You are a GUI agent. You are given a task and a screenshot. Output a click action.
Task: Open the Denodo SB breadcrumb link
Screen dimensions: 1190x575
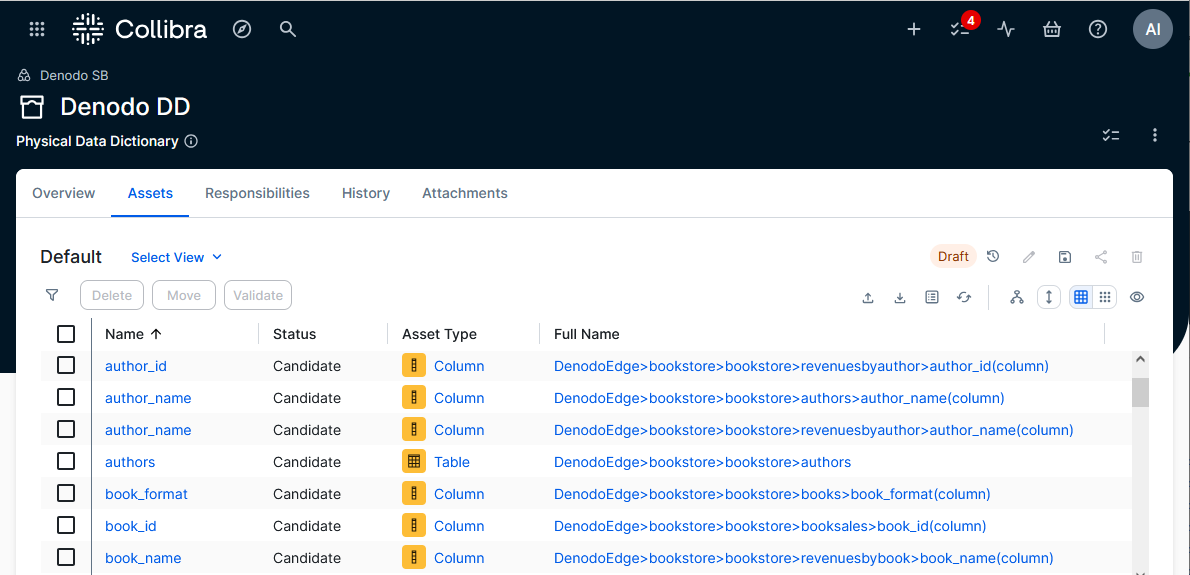(x=74, y=75)
